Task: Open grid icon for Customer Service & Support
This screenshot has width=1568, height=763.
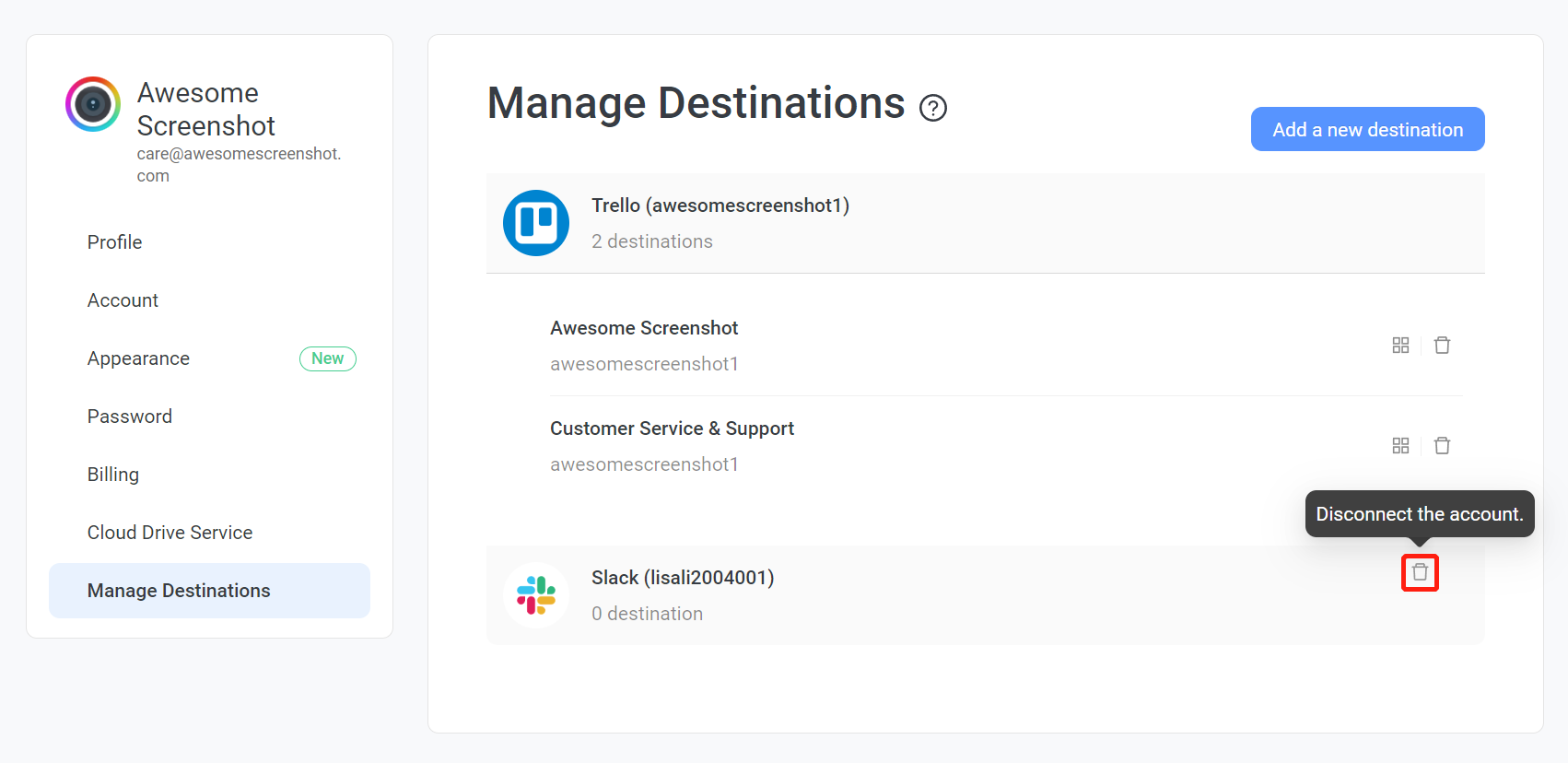Action: [x=1400, y=445]
